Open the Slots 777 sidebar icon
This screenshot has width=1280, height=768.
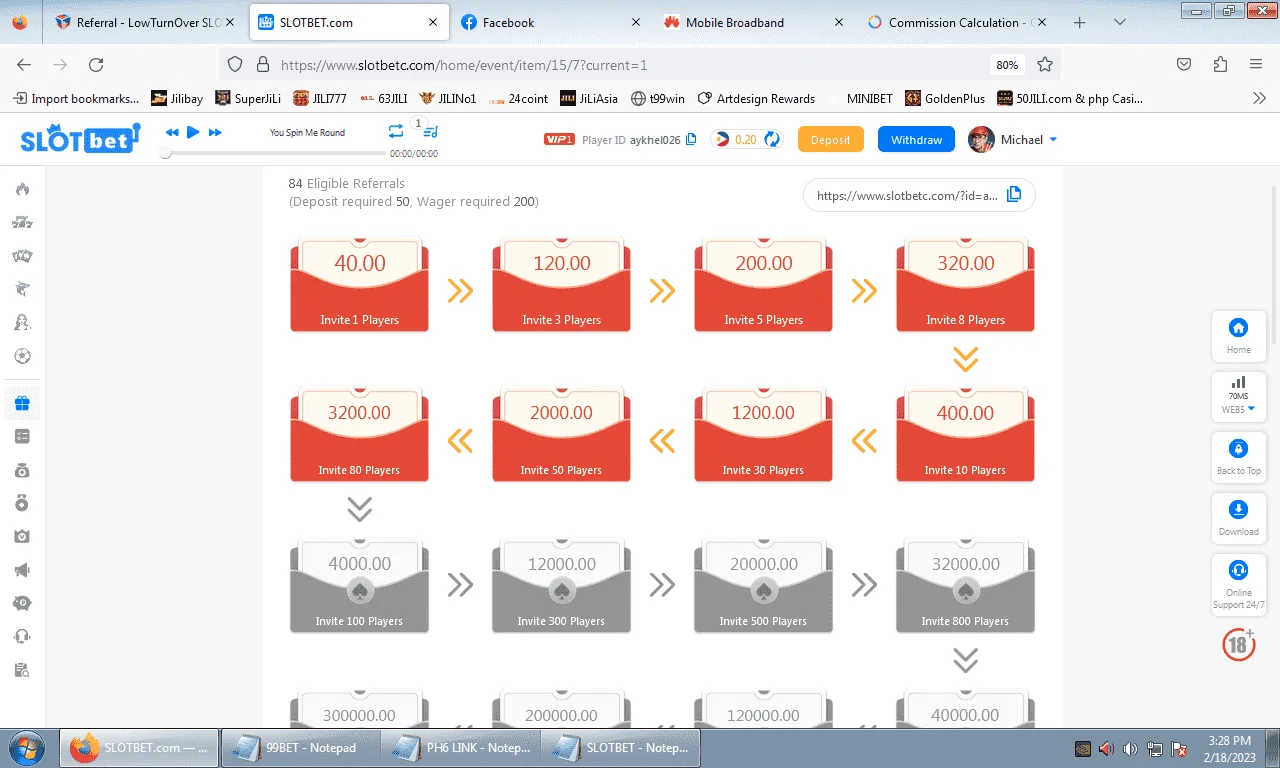[22, 223]
